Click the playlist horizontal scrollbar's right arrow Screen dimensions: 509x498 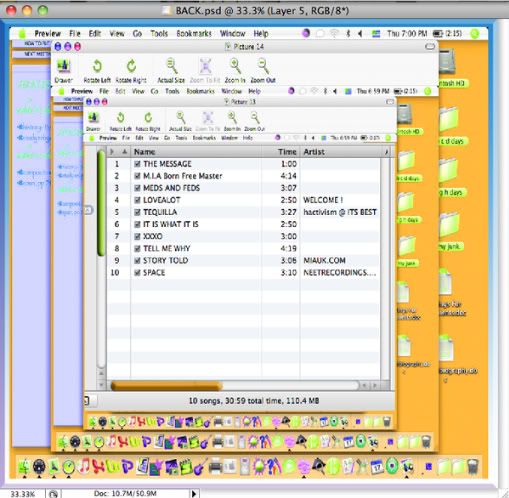coord(376,386)
